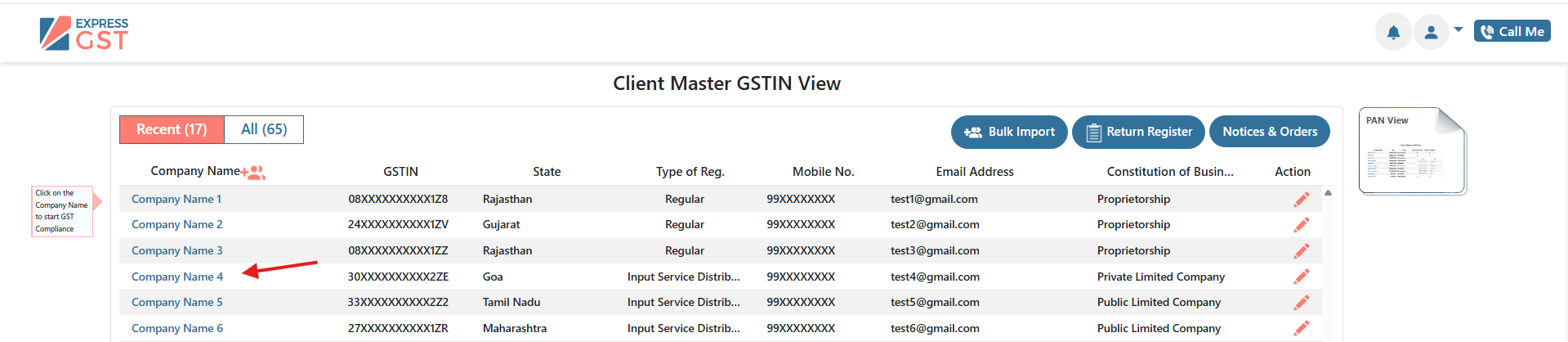Expand the profile dropdown arrow
1568x342 pixels.
click(1459, 29)
